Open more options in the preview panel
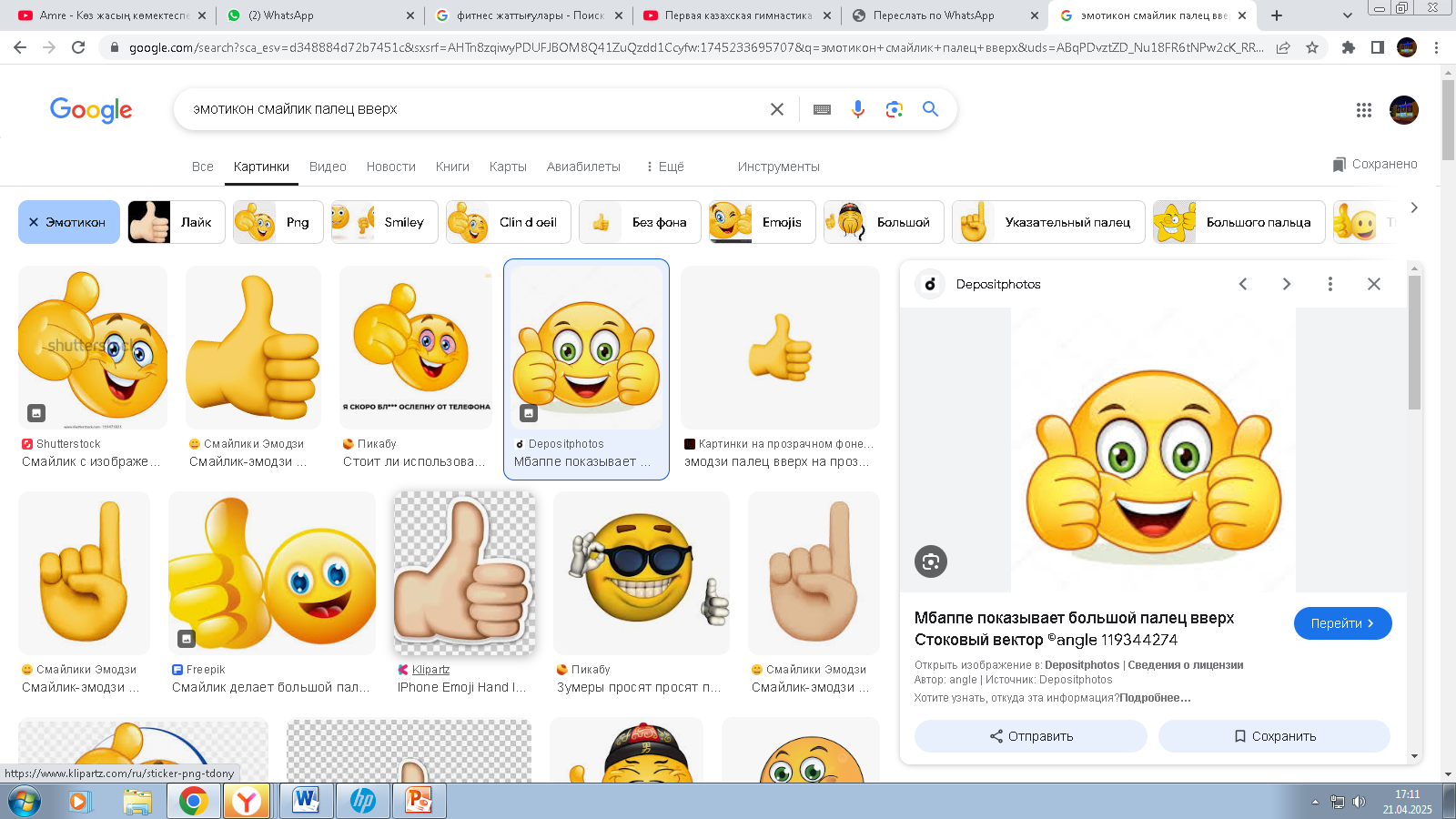The height and width of the screenshot is (819, 1456). pos(1330,284)
